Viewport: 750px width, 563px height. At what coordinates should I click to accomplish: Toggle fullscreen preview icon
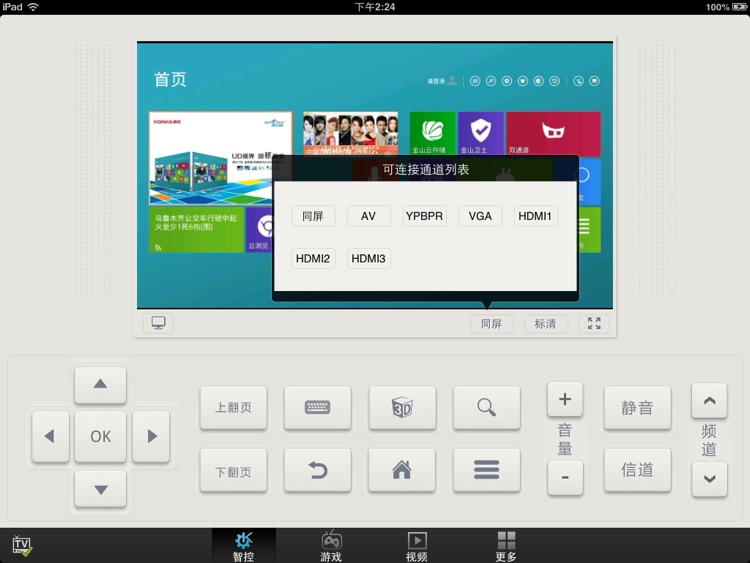[594, 323]
